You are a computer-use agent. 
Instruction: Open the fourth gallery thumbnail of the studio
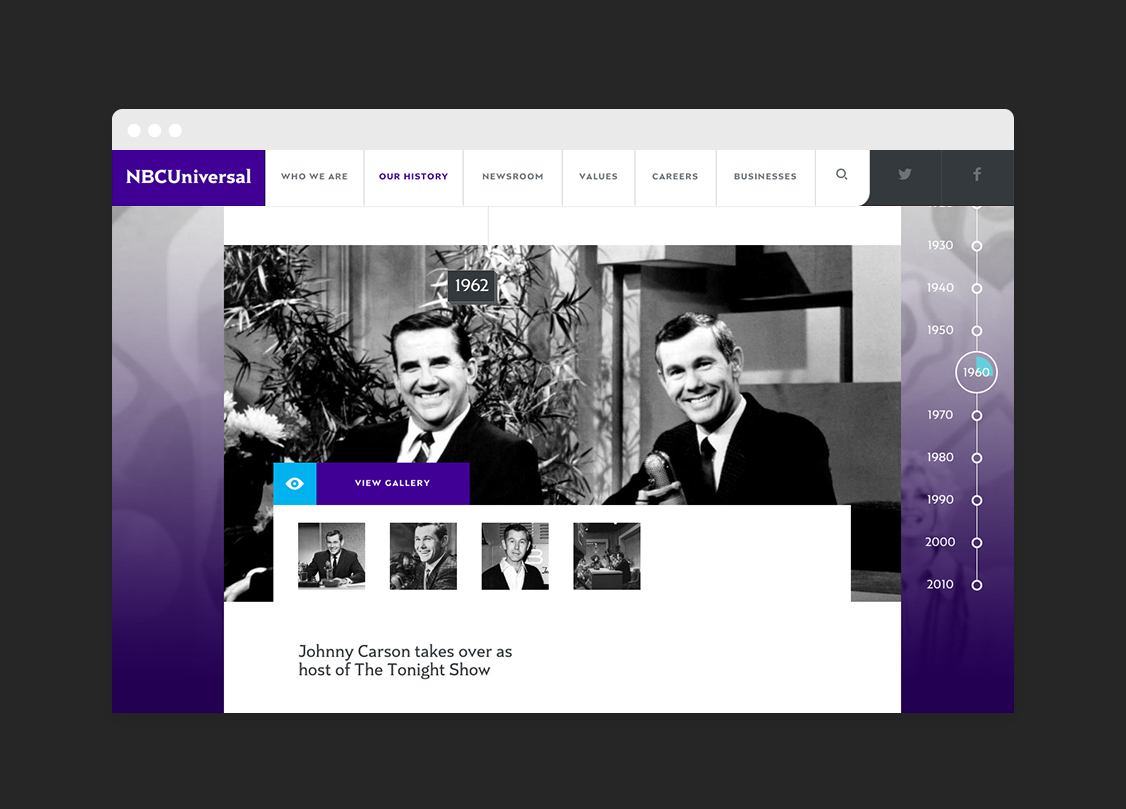(x=607, y=556)
